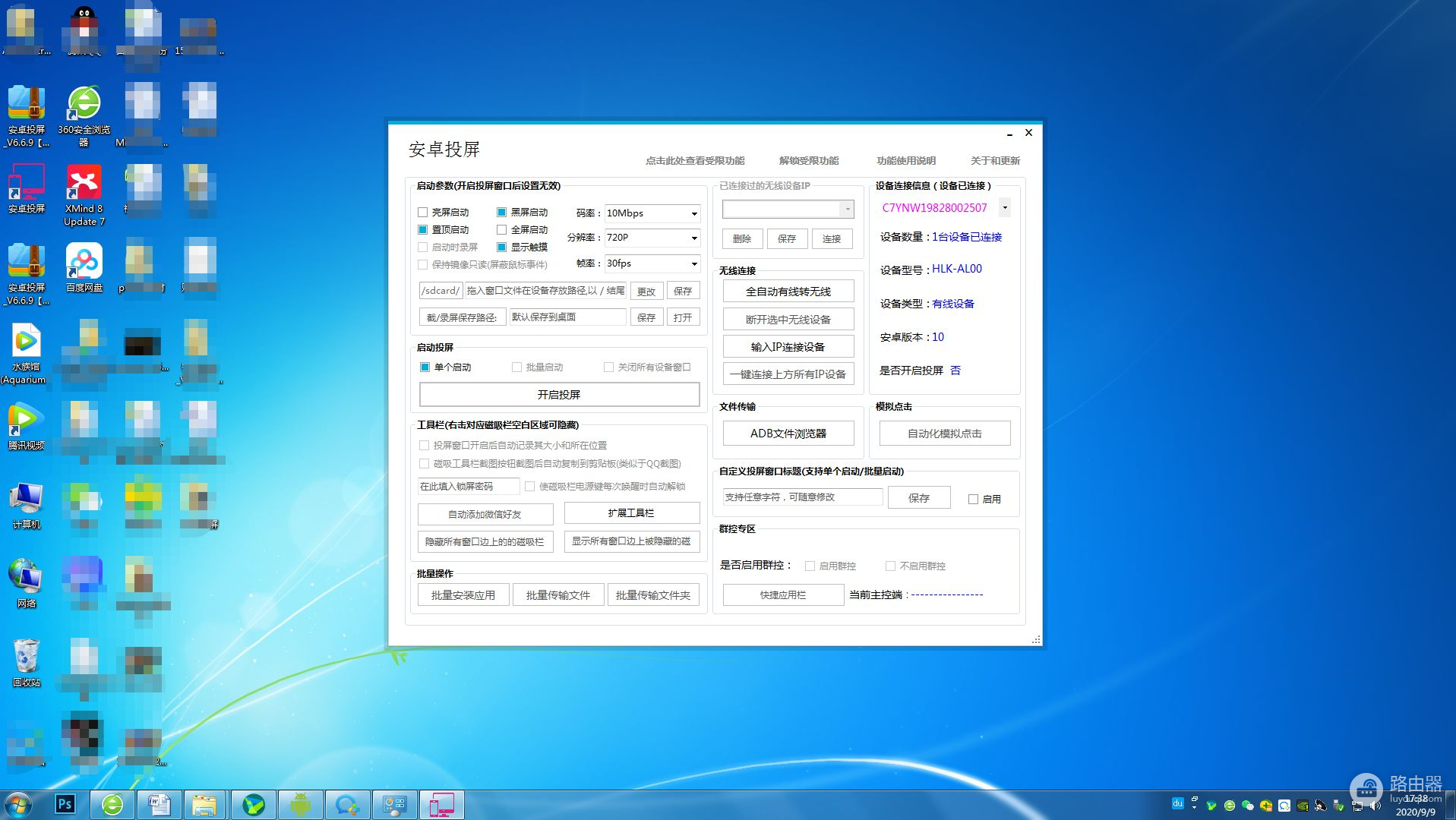Click the custom window title input field
1456x820 pixels.
pos(802,497)
